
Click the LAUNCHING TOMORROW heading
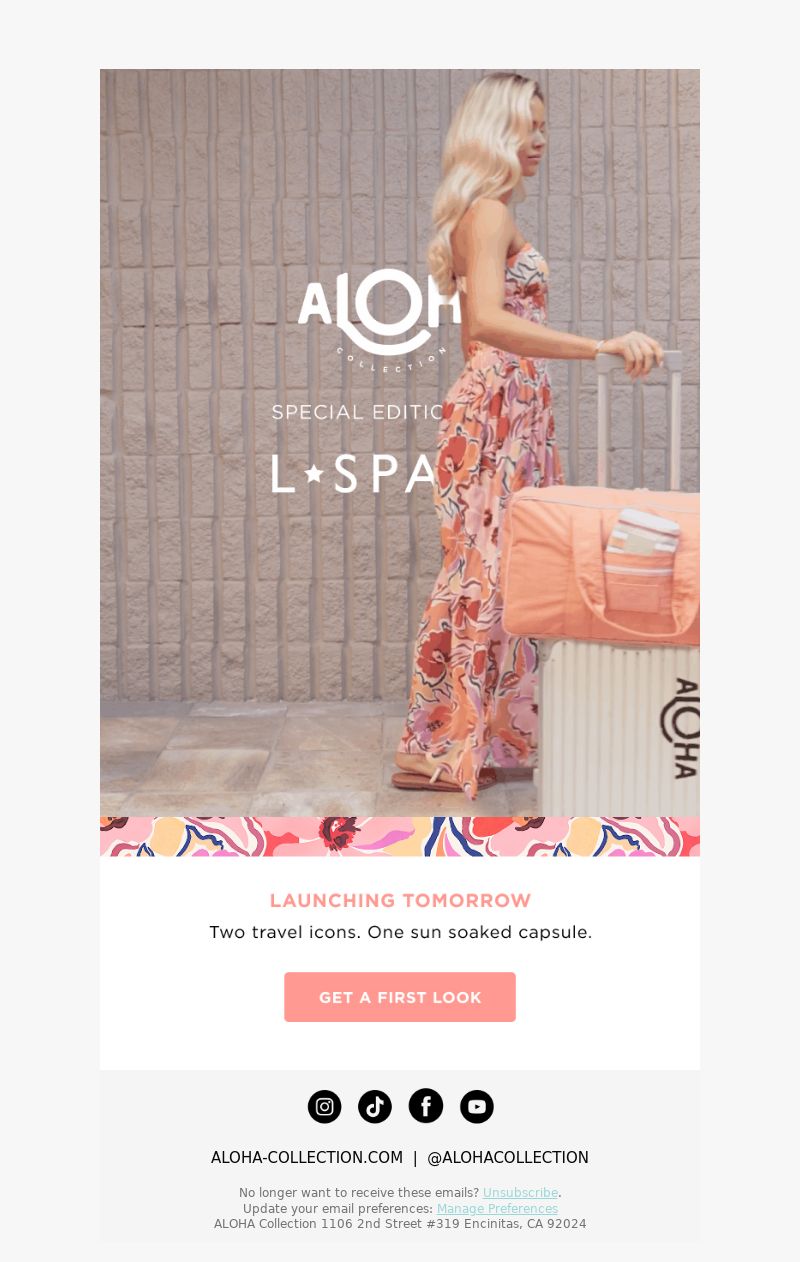400,900
